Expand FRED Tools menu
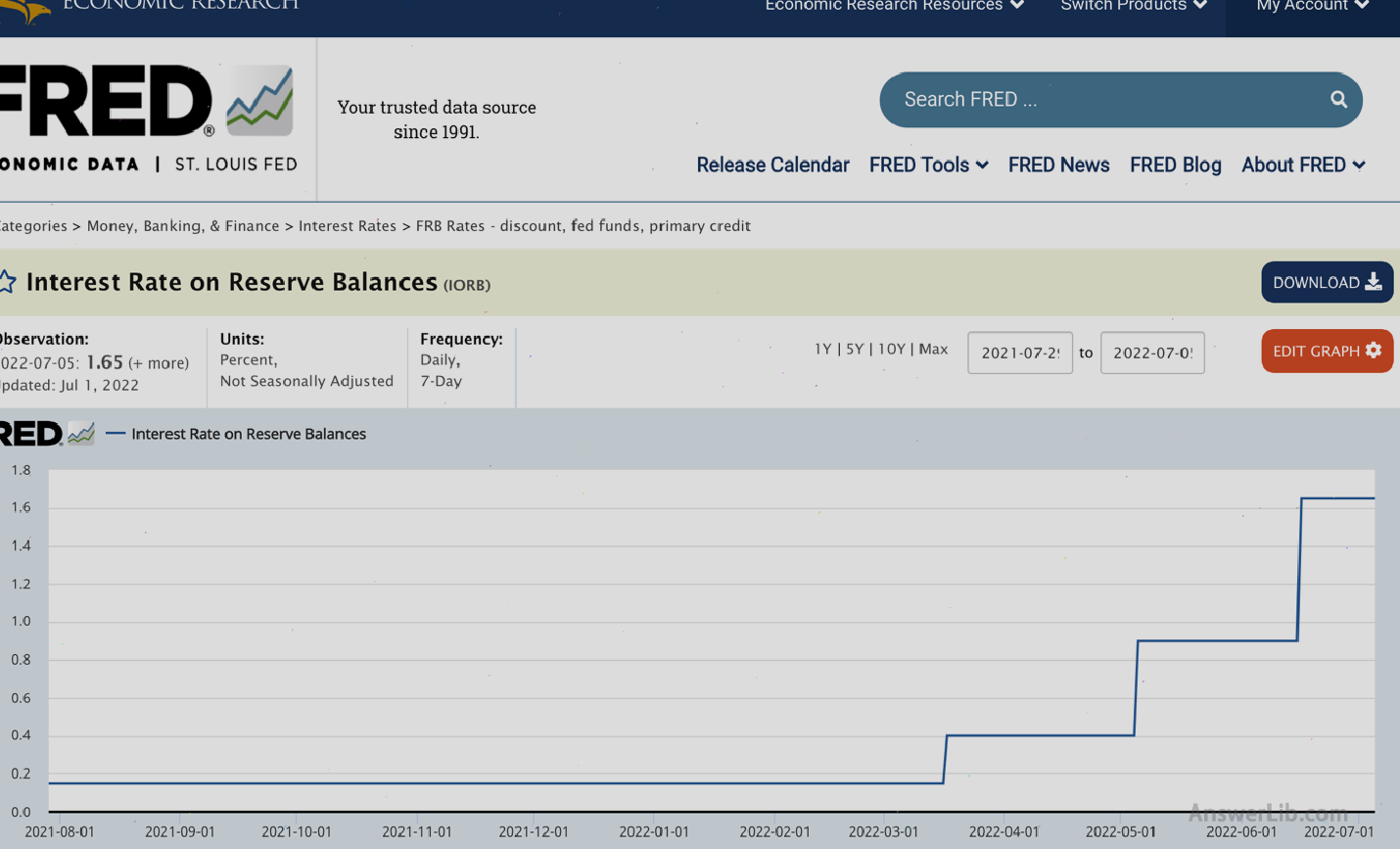 click(928, 165)
